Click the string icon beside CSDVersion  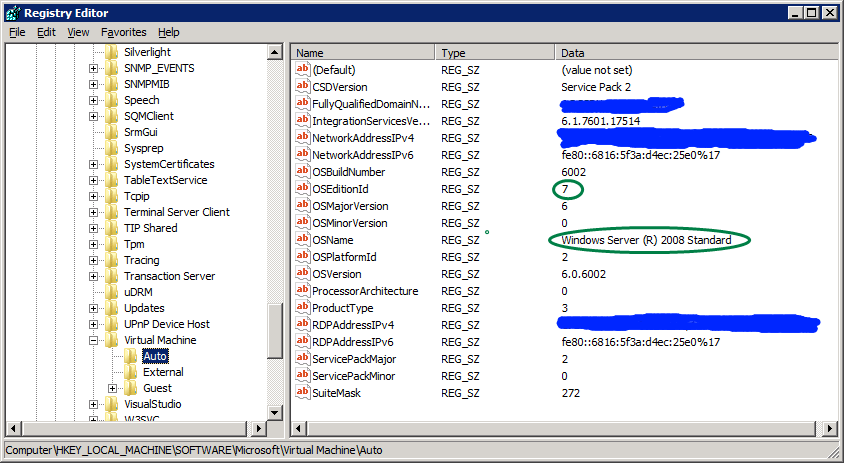click(x=303, y=87)
